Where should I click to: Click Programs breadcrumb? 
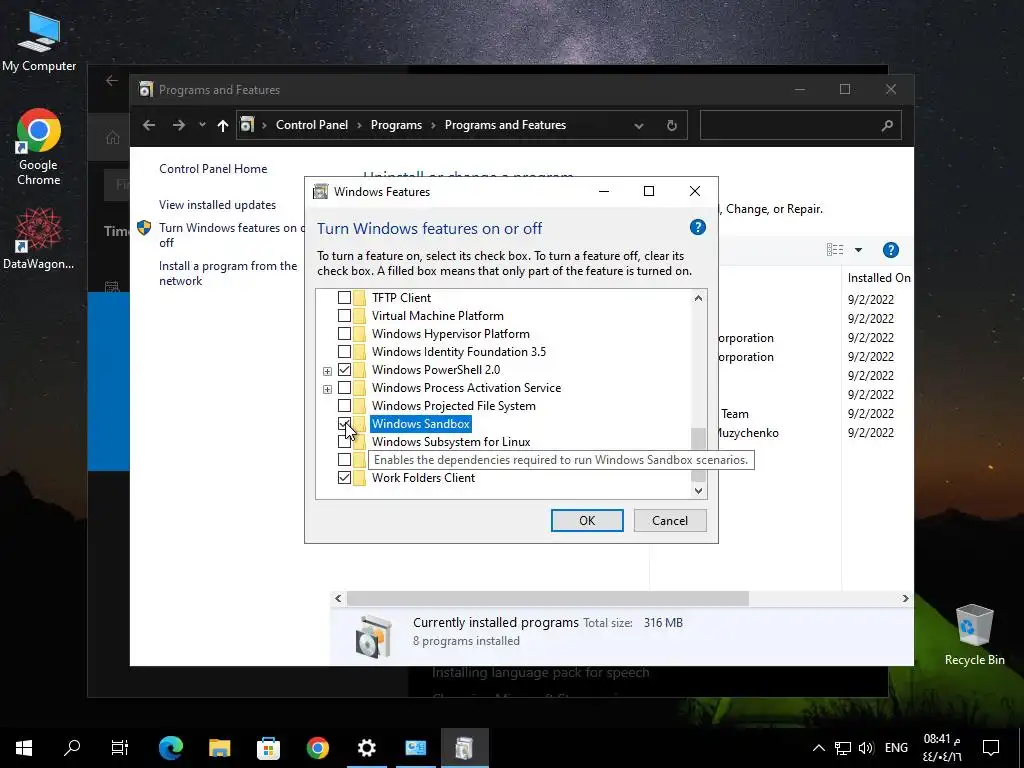point(396,125)
